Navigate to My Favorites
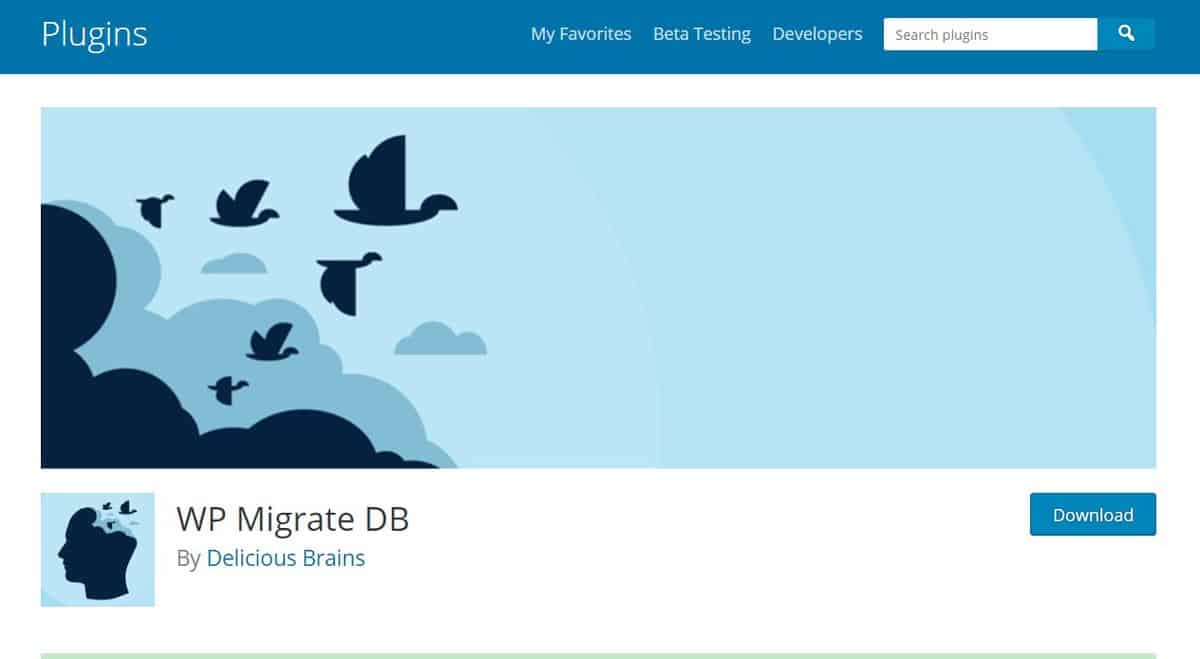This screenshot has width=1200, height=659. pos(581,33)
